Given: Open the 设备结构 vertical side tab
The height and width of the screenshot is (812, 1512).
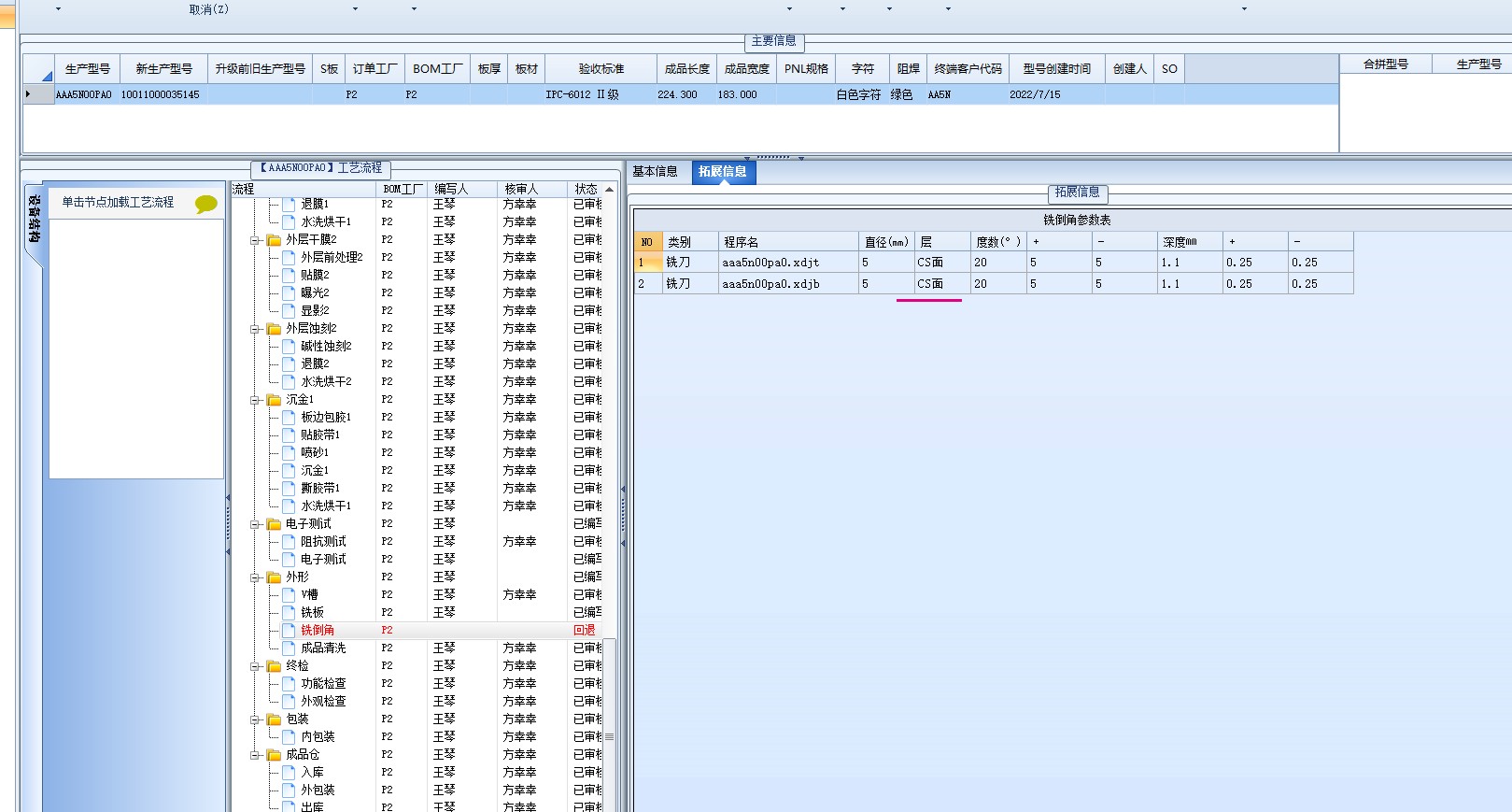Looking at the screenshot, I should pyautogui.click(x=34, y=220).
